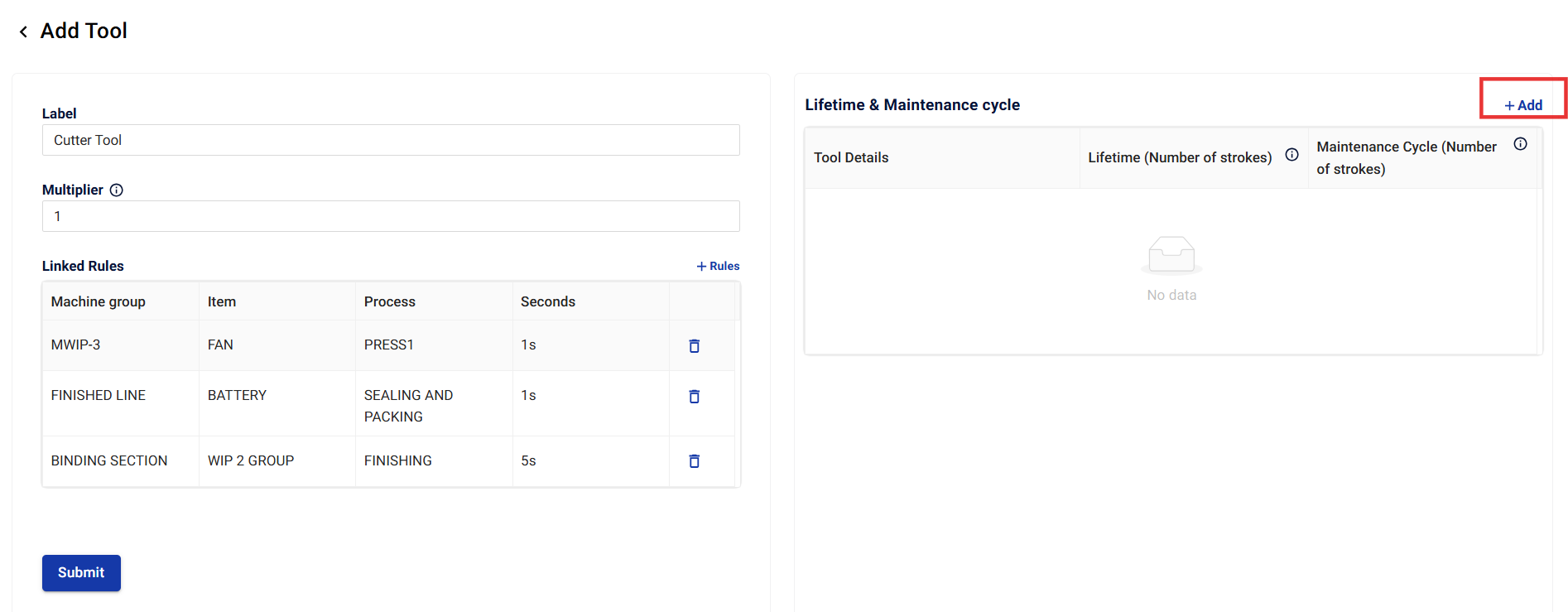The image size is (1568, 612).
Task: Click the Machine group column header
Action: (99, 301)
